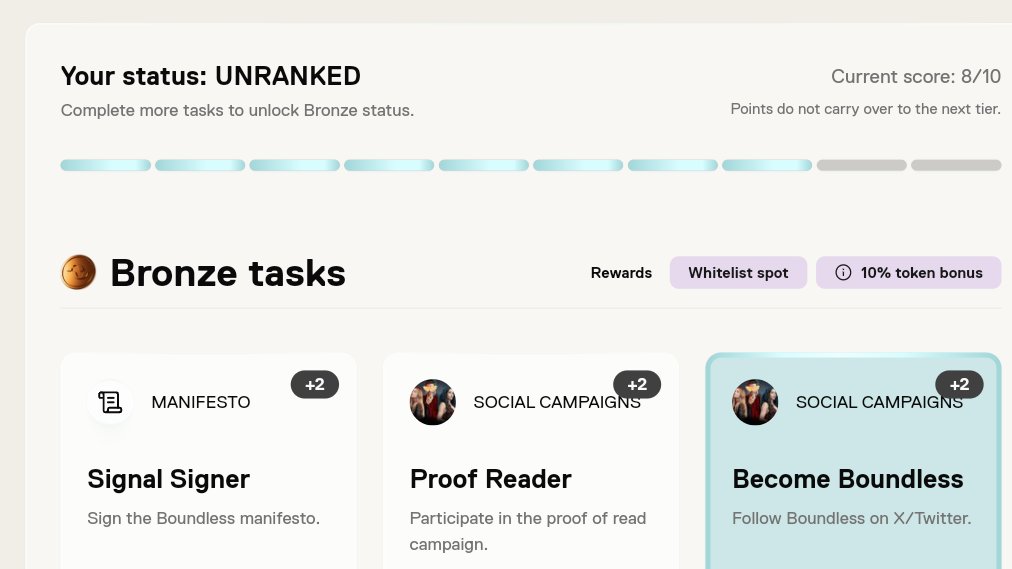Screen dimensions: 1012x569
Task: Click SOCIAL CAMPAIGNS label on Proof Reader card
Action: [556, 402]
